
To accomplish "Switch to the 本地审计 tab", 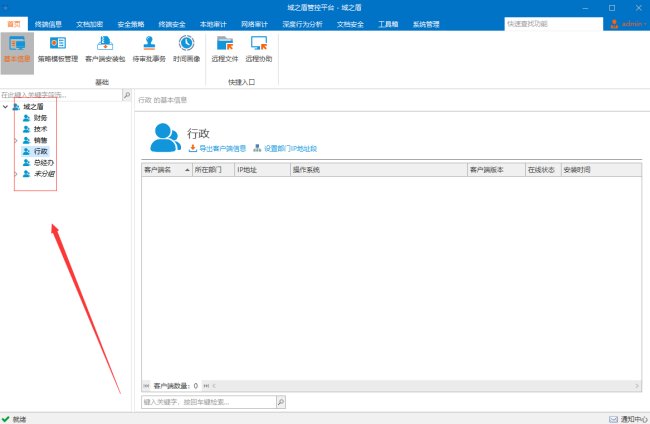I will 213,24.
